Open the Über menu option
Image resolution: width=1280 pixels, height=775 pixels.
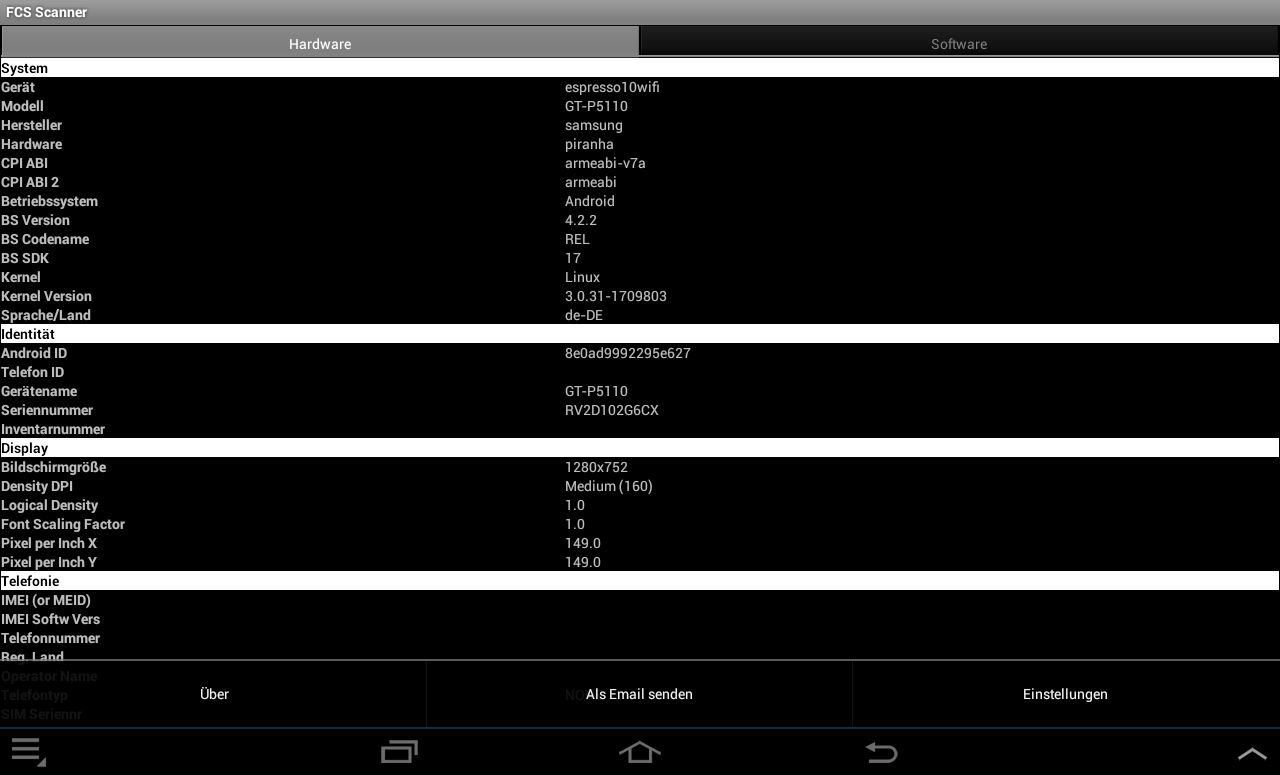click(214, 694)
